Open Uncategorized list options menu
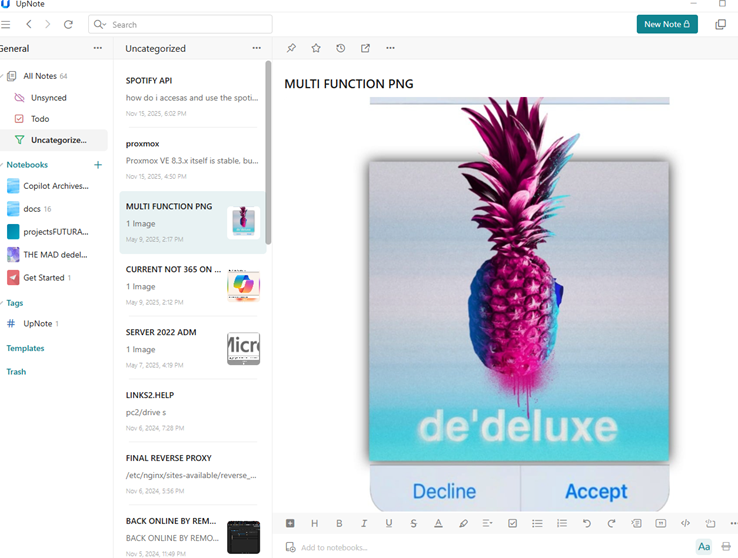Viewport: 738px width, 558px height. tap(257, 48)
